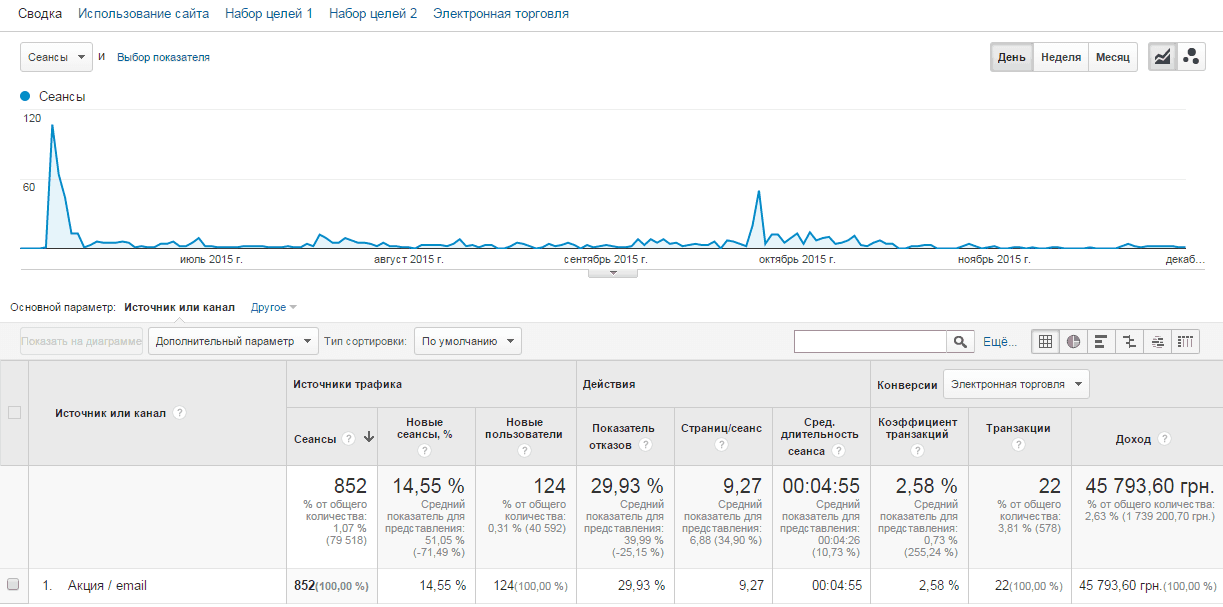Switch chart to motion bubble chart
This screenshot has height=607, width=1223.
pos(1190,57)
